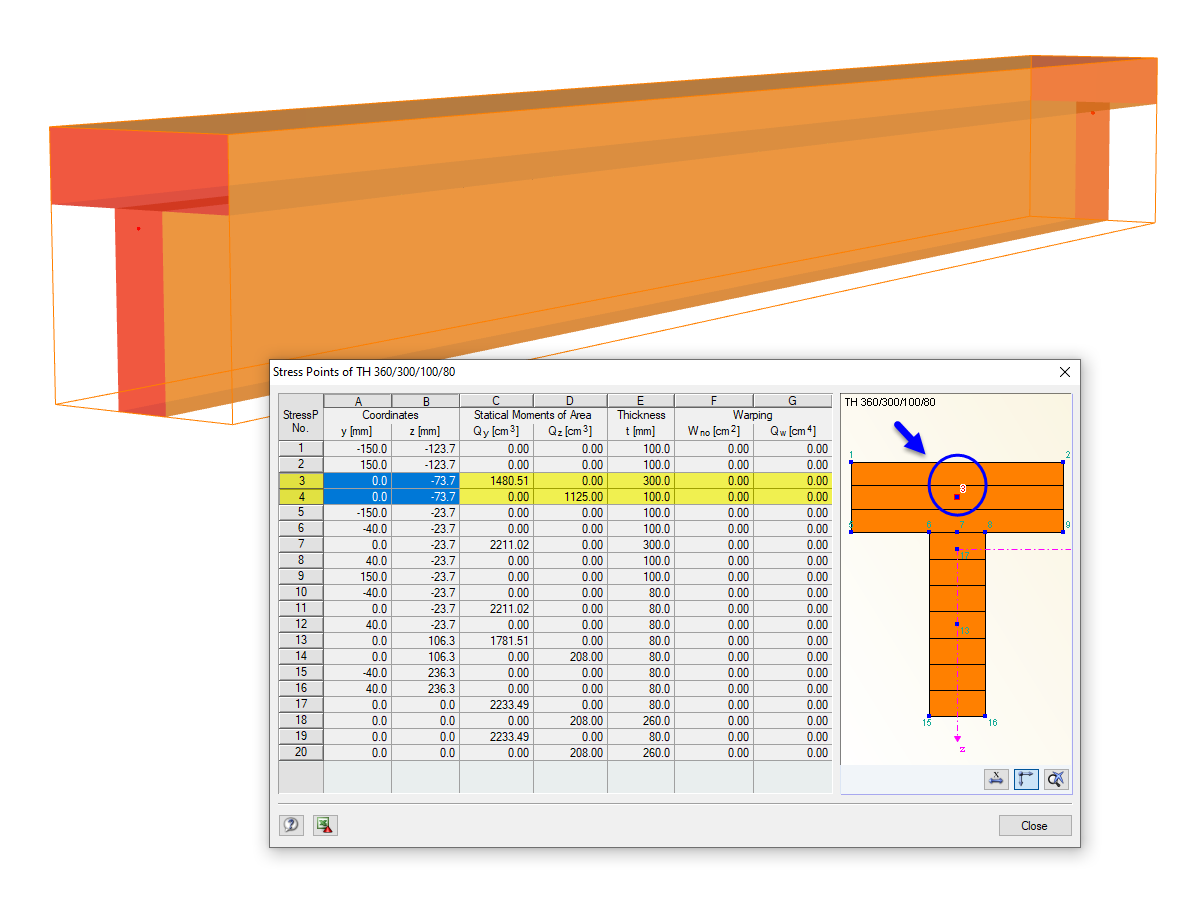Click the cell with value 1781.51
Image resolution: width=1200 pixels, height=900 pixels.
tap(497, 641)
